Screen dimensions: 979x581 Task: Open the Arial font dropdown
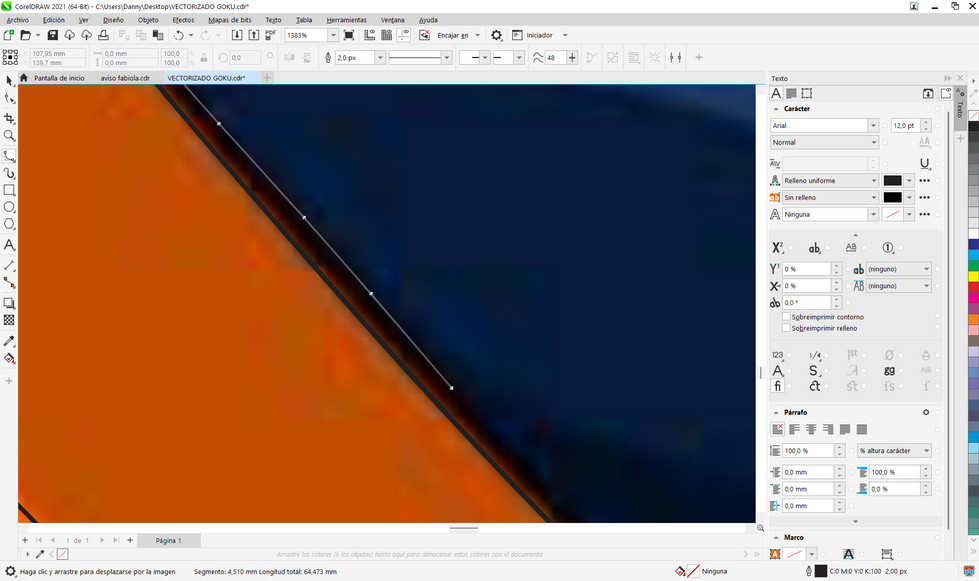tap(873, 125)
